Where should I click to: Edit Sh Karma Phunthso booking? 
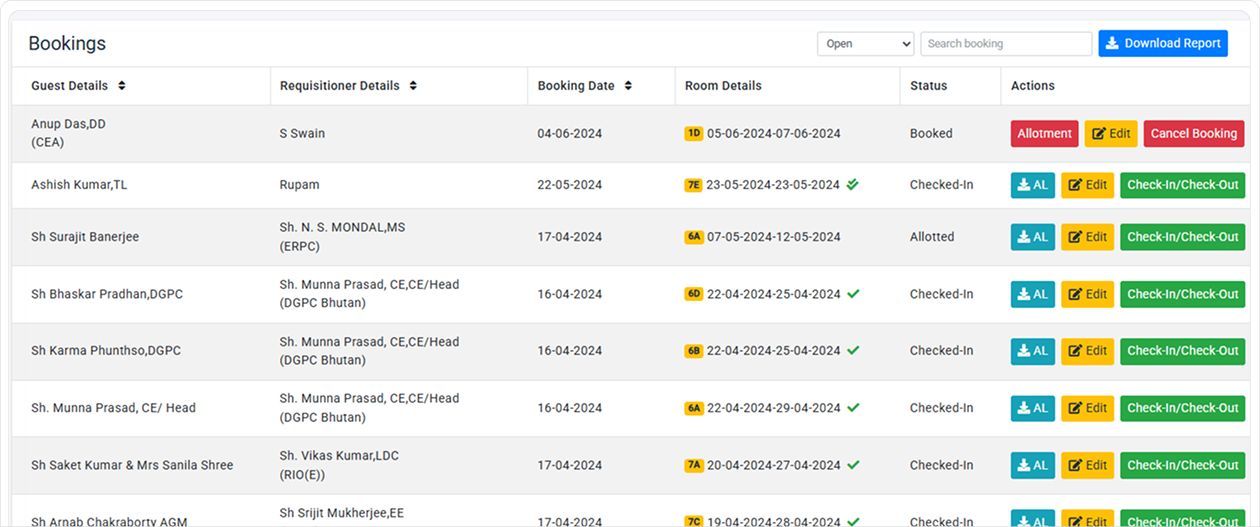point(1087,351)
